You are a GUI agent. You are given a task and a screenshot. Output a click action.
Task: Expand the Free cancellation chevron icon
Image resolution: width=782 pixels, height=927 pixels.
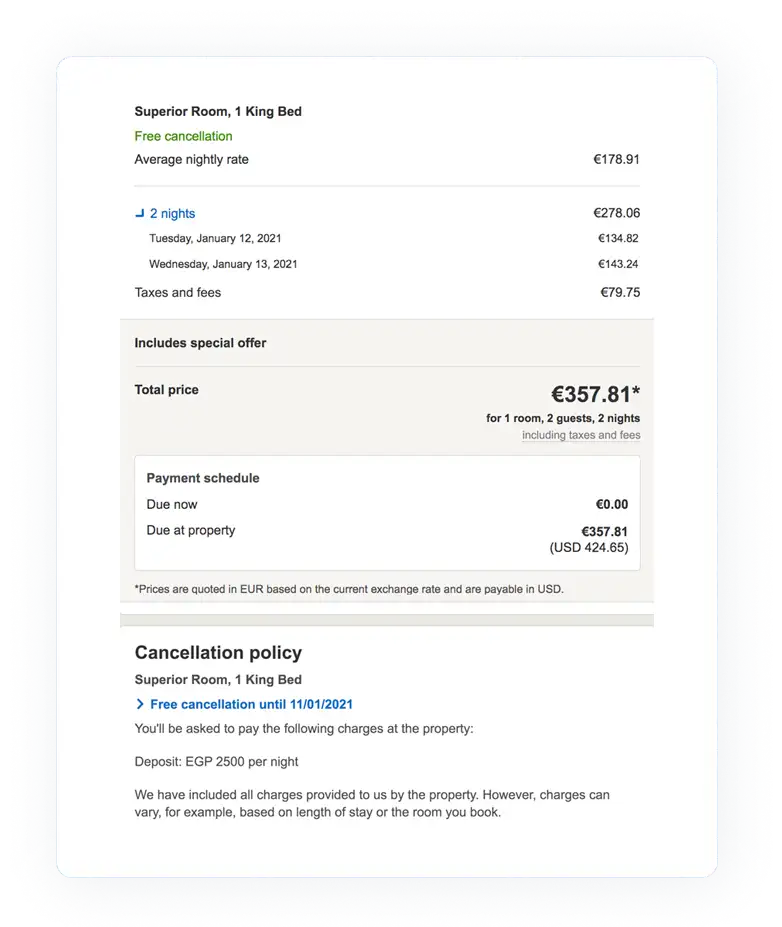[140, 704]
